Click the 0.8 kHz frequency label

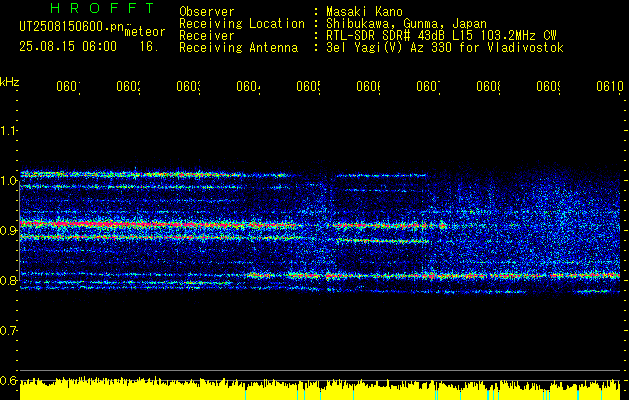8,280
